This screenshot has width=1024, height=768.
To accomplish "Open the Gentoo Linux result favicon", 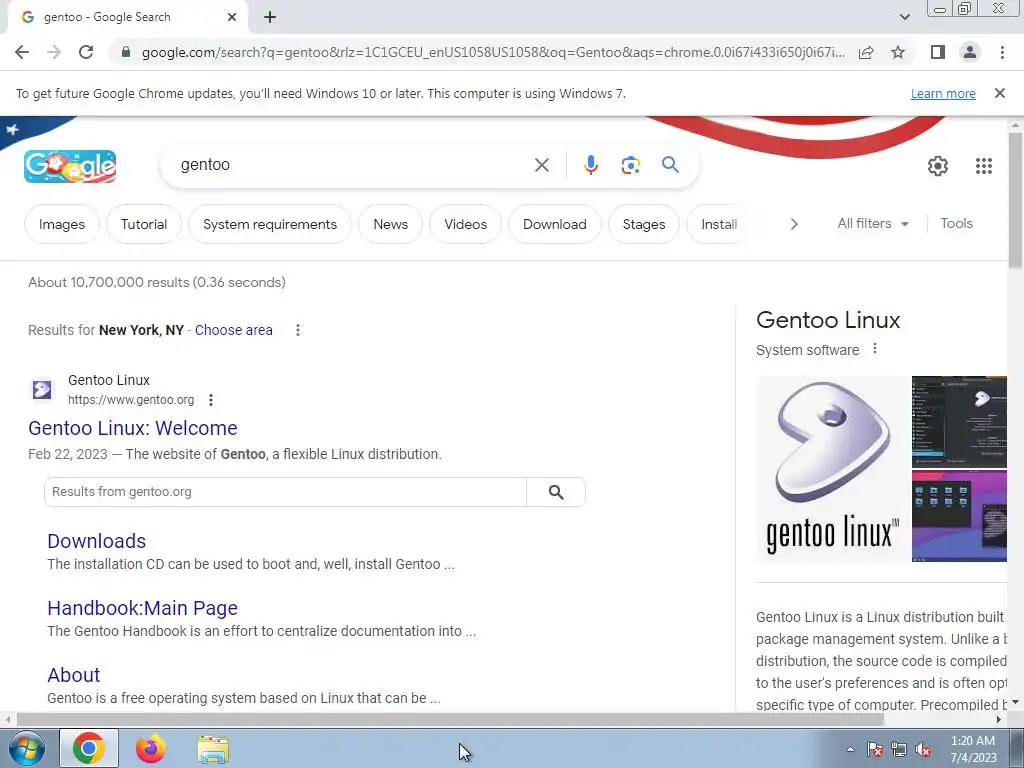I will [42, 390].
